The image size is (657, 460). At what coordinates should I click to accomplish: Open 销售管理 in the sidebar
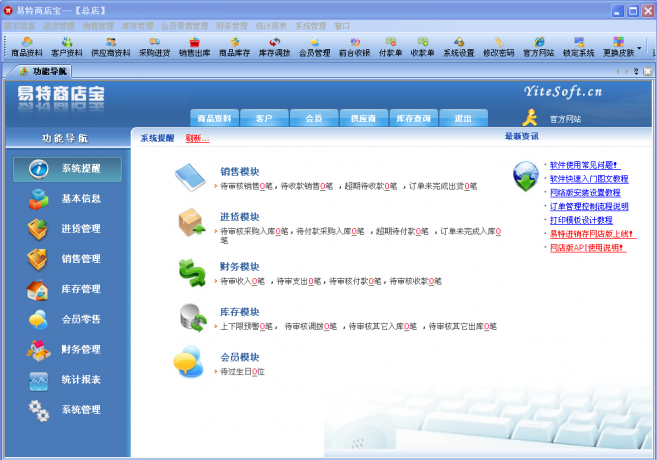[67, 259]
